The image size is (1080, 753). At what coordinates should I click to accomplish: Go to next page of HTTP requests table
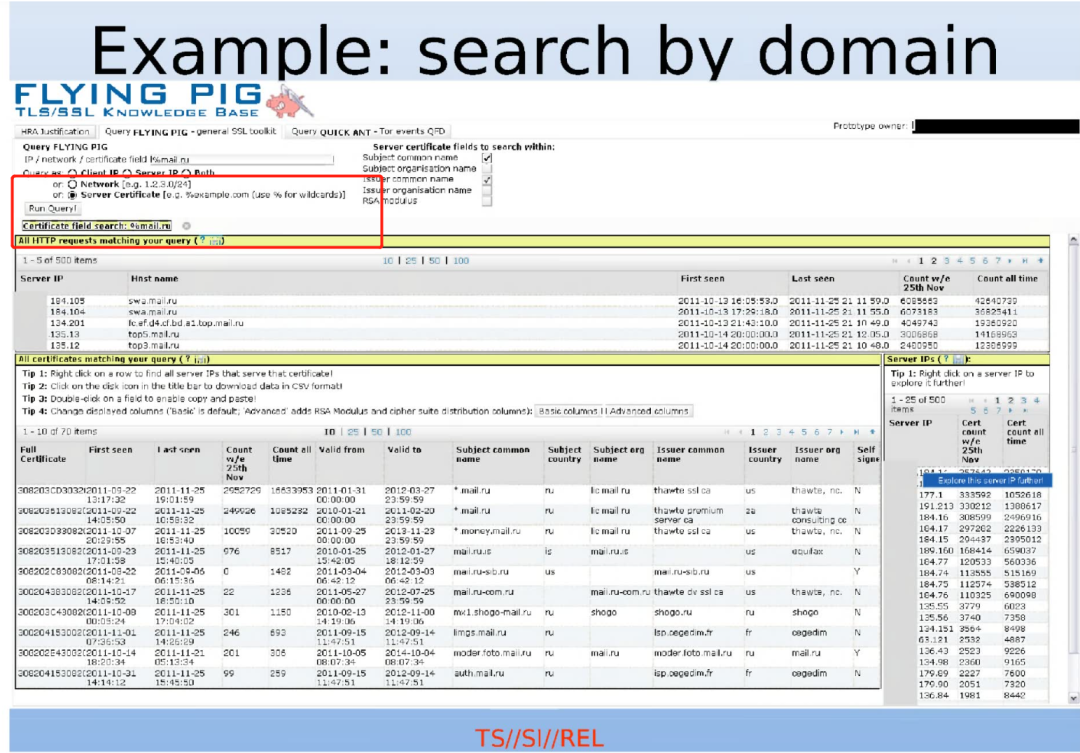coord(1010,261)
